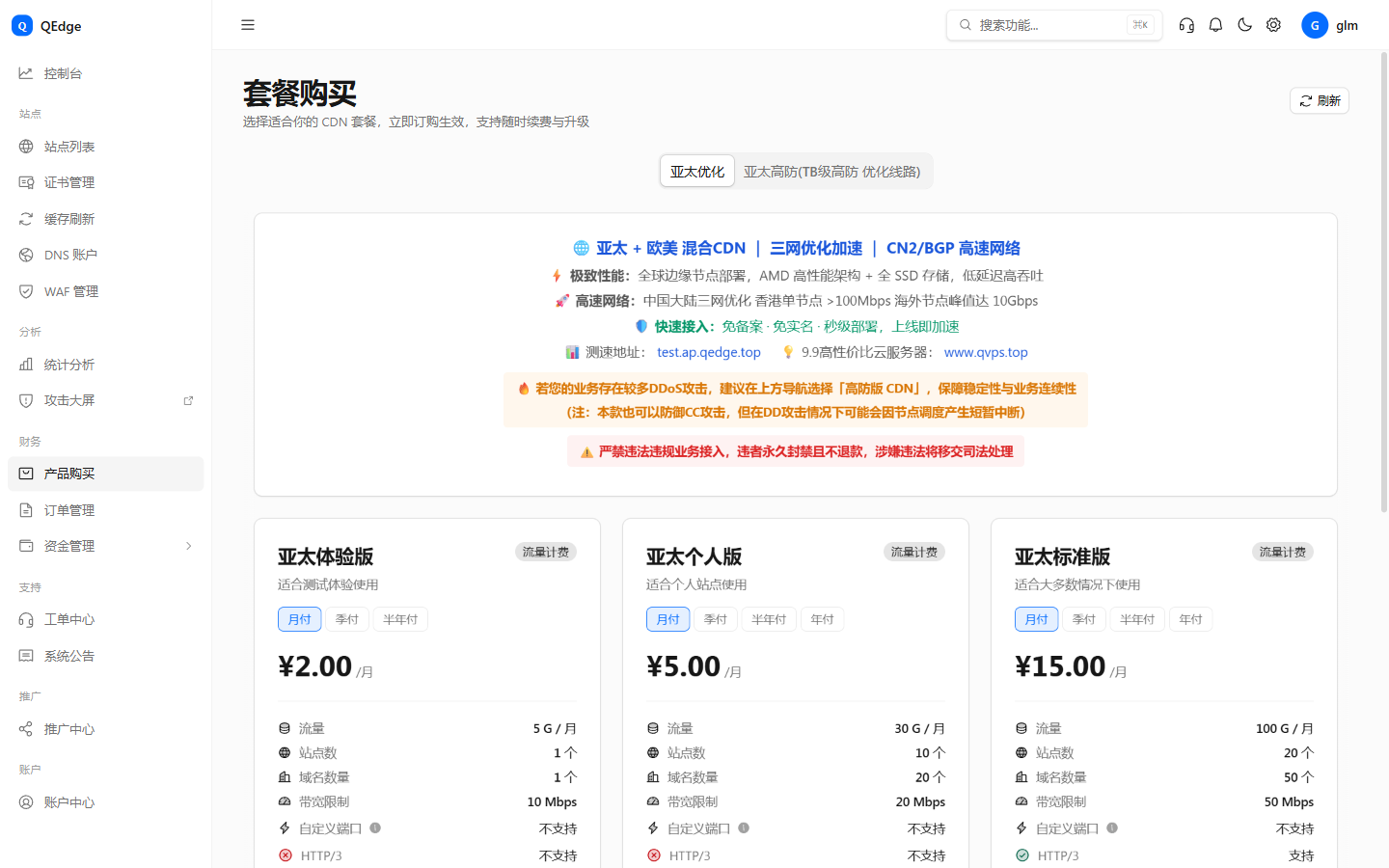Toggle the sidebar hamburger menu icon

(x=248, y=25)
